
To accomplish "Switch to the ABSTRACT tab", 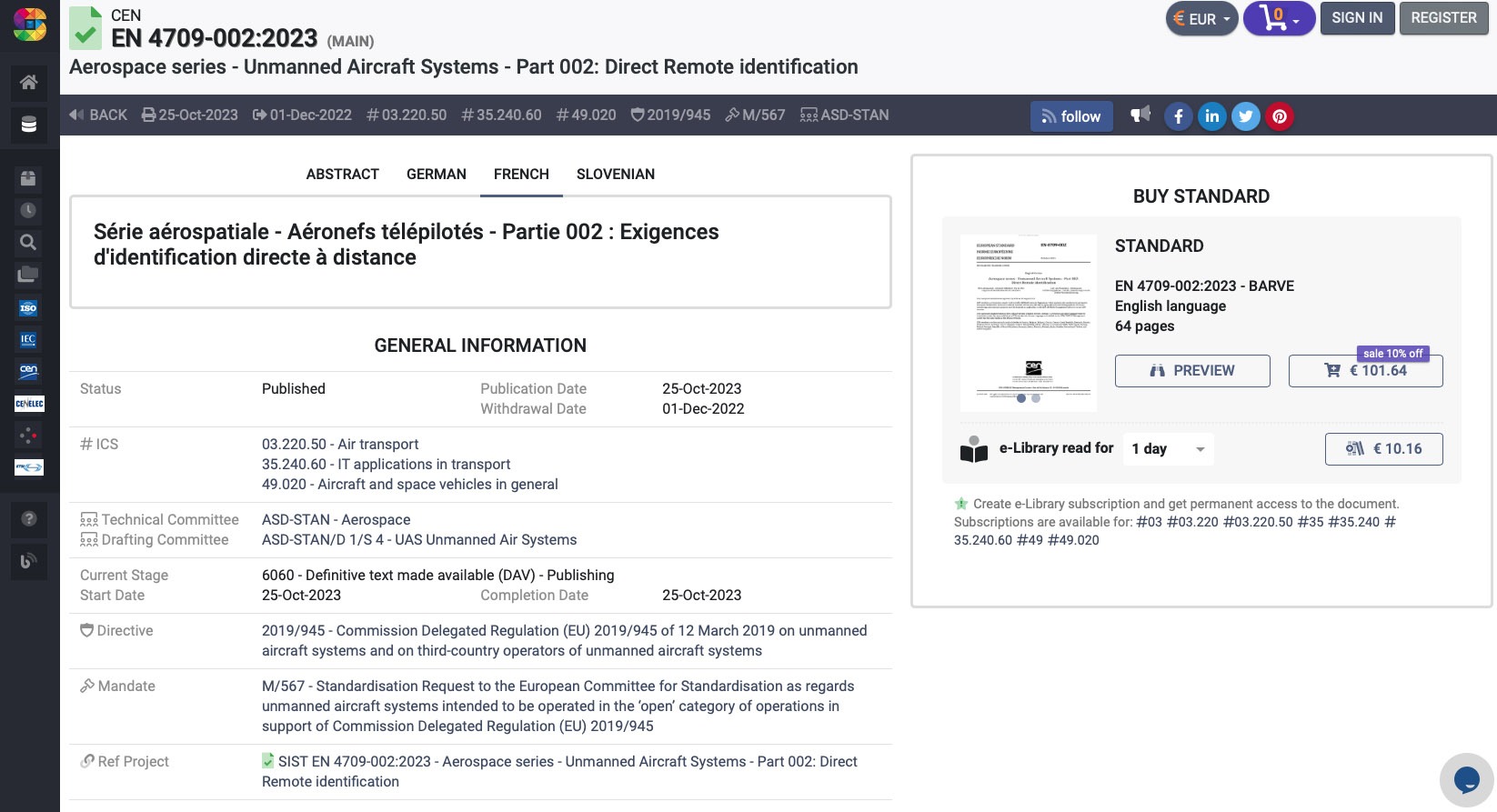I will pos(342,175).
